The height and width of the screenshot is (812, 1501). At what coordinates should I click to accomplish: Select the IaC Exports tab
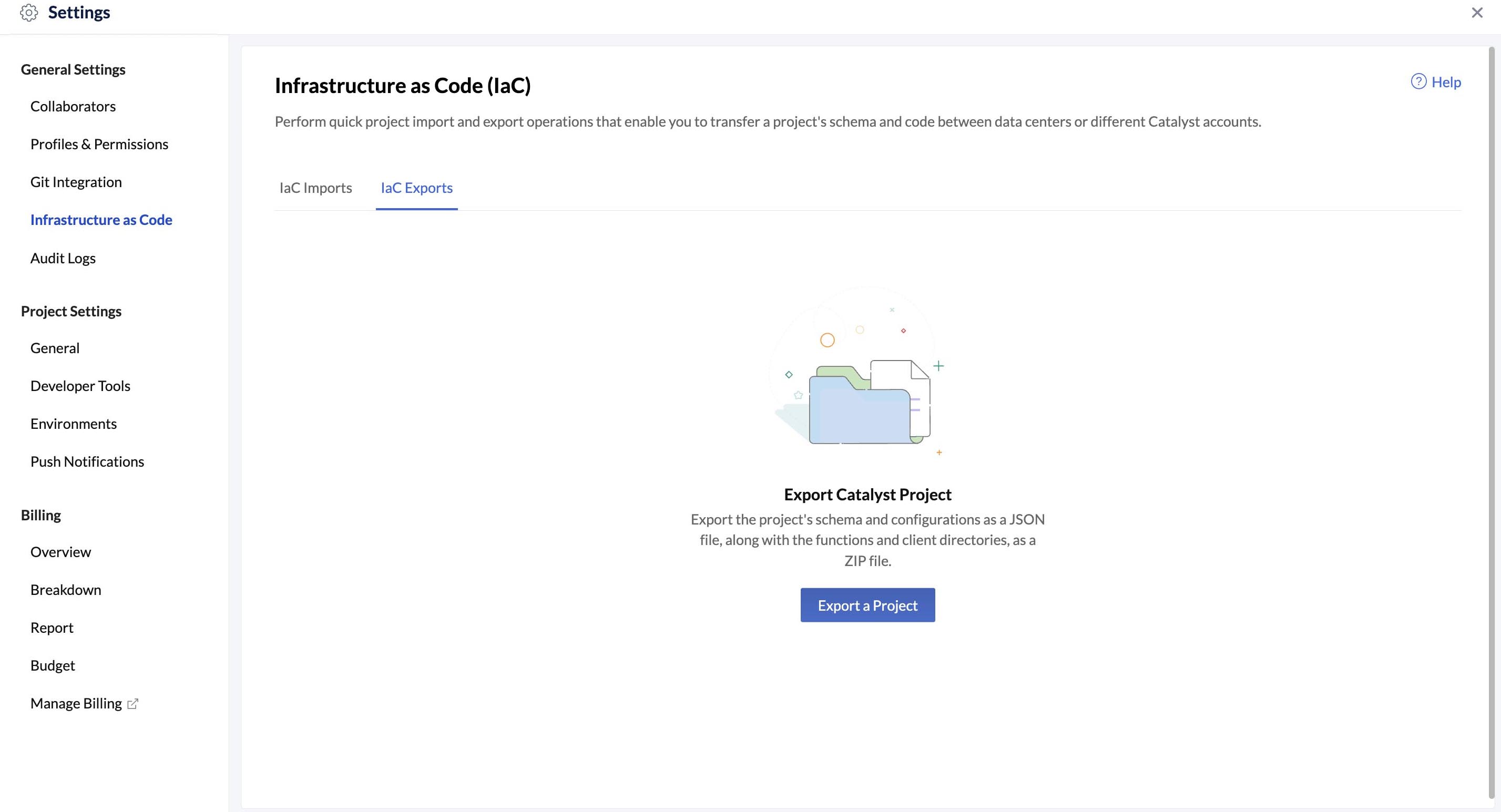(x=416, y=188)
